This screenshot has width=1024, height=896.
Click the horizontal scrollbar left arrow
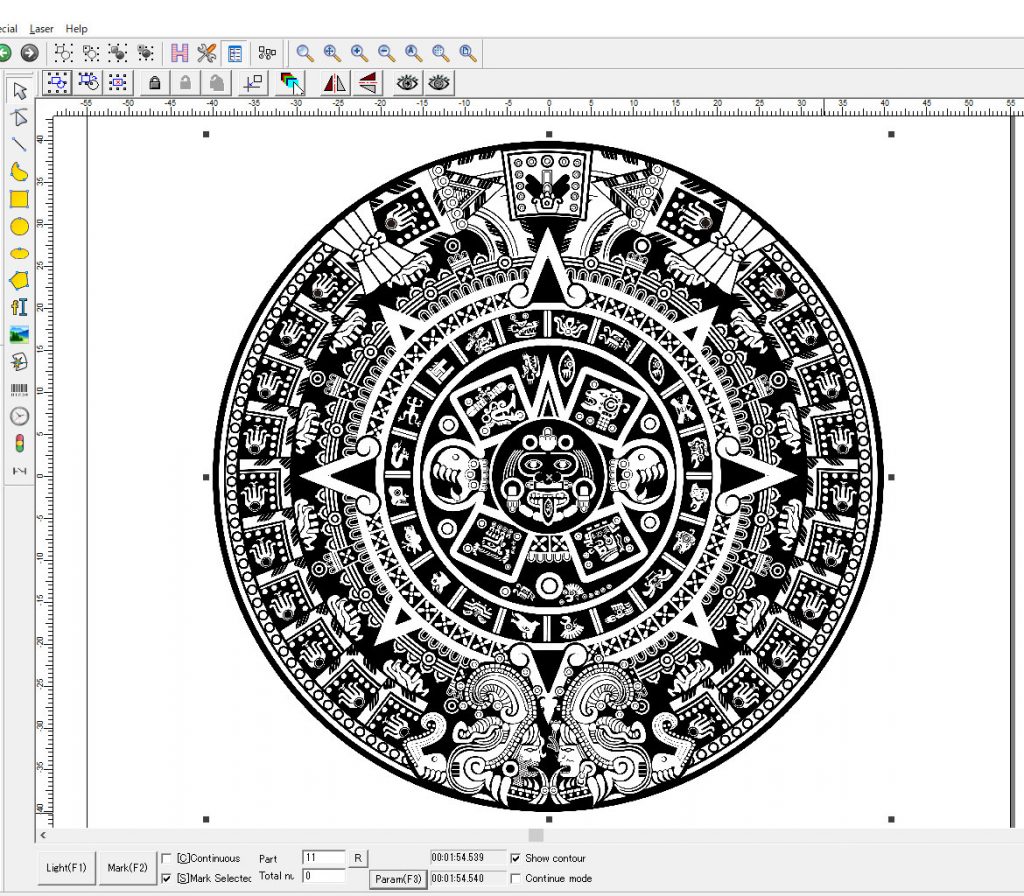point(43,835)
